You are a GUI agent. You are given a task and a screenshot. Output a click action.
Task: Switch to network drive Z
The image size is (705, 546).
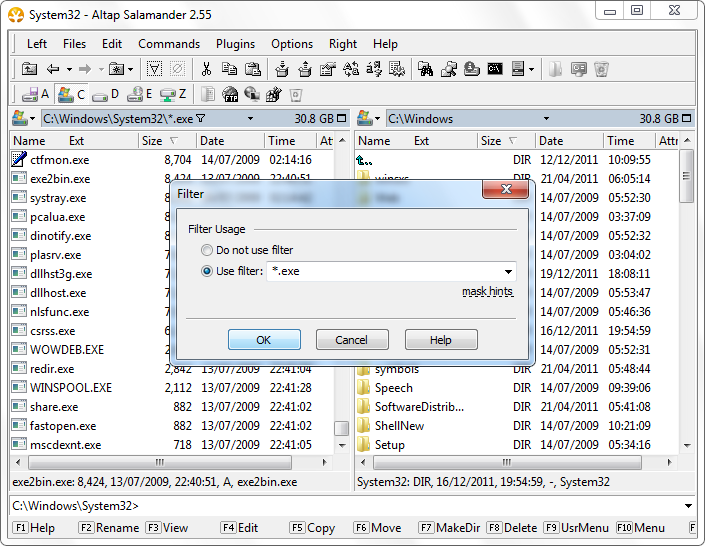pyautogui.click(x=174, y=94)
